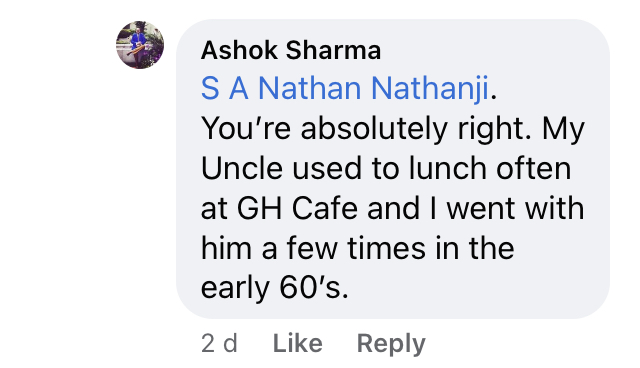This screenshot has width=640, height=368.
Task: Open the 2 d comment timestamp
Action: (219, 343)
